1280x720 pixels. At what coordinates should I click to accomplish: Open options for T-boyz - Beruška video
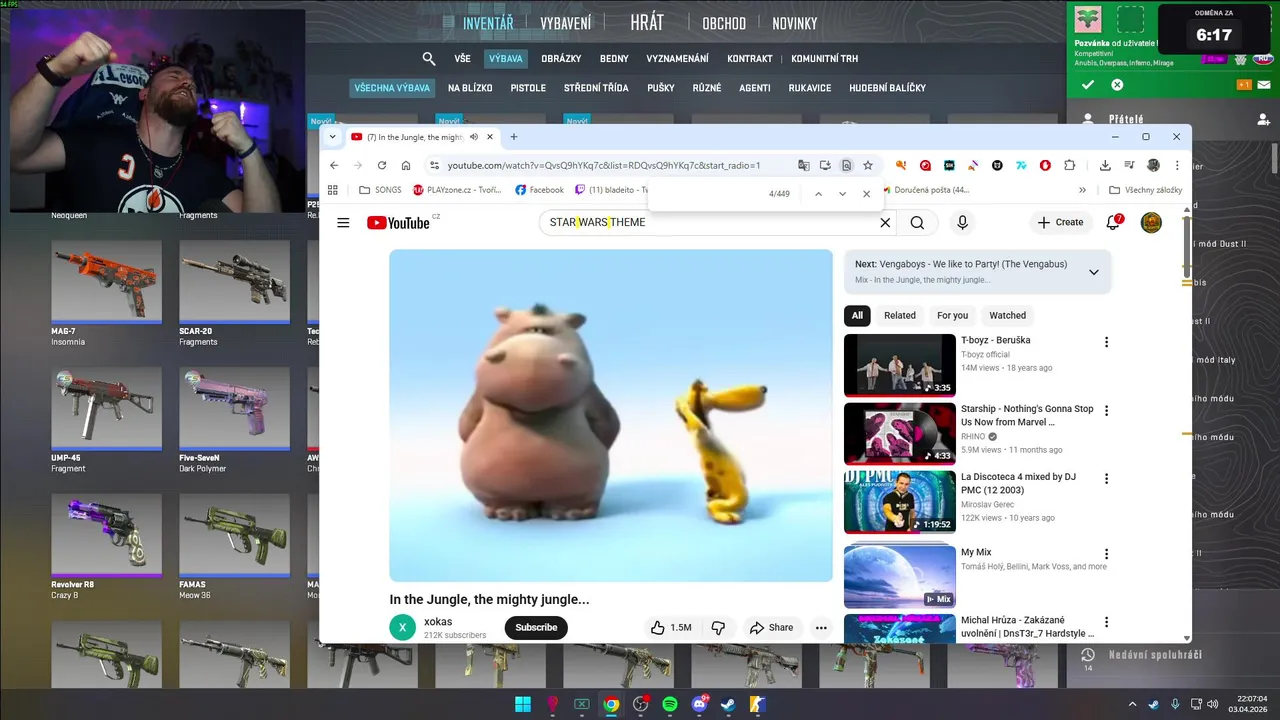click(1106, 342)
